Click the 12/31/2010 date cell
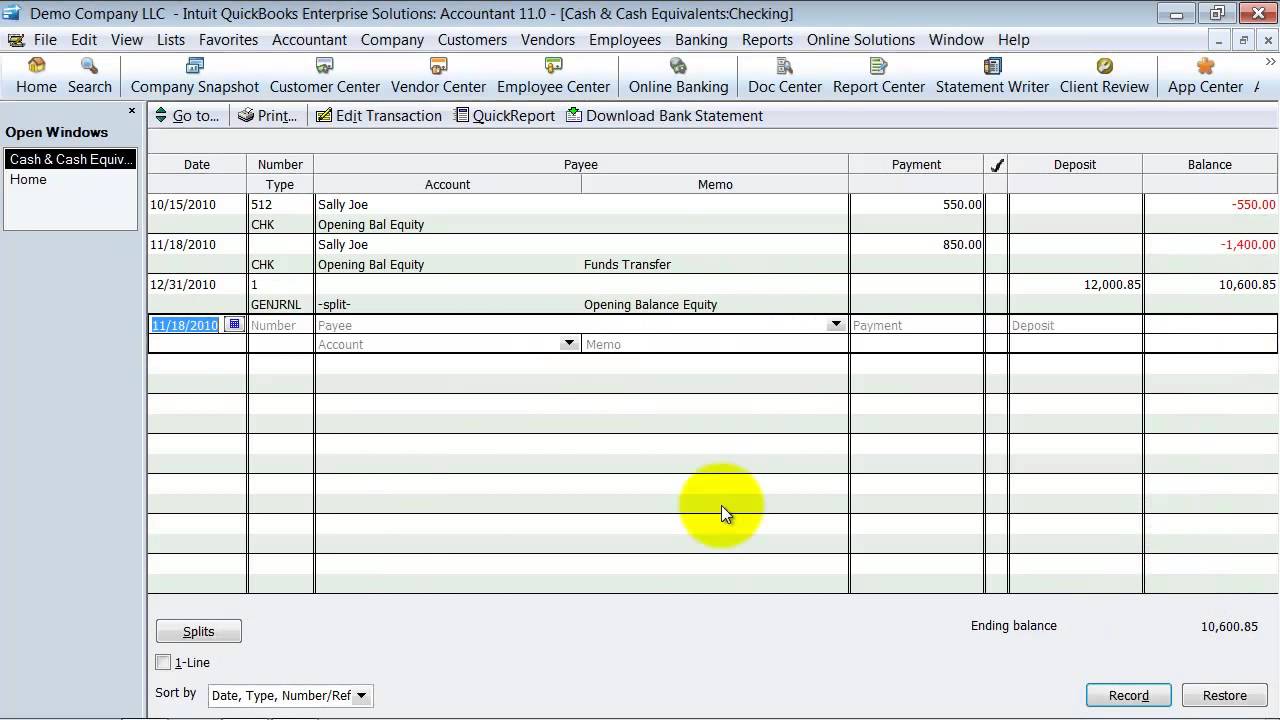1280x720 pixels. (x=183, y=284)
